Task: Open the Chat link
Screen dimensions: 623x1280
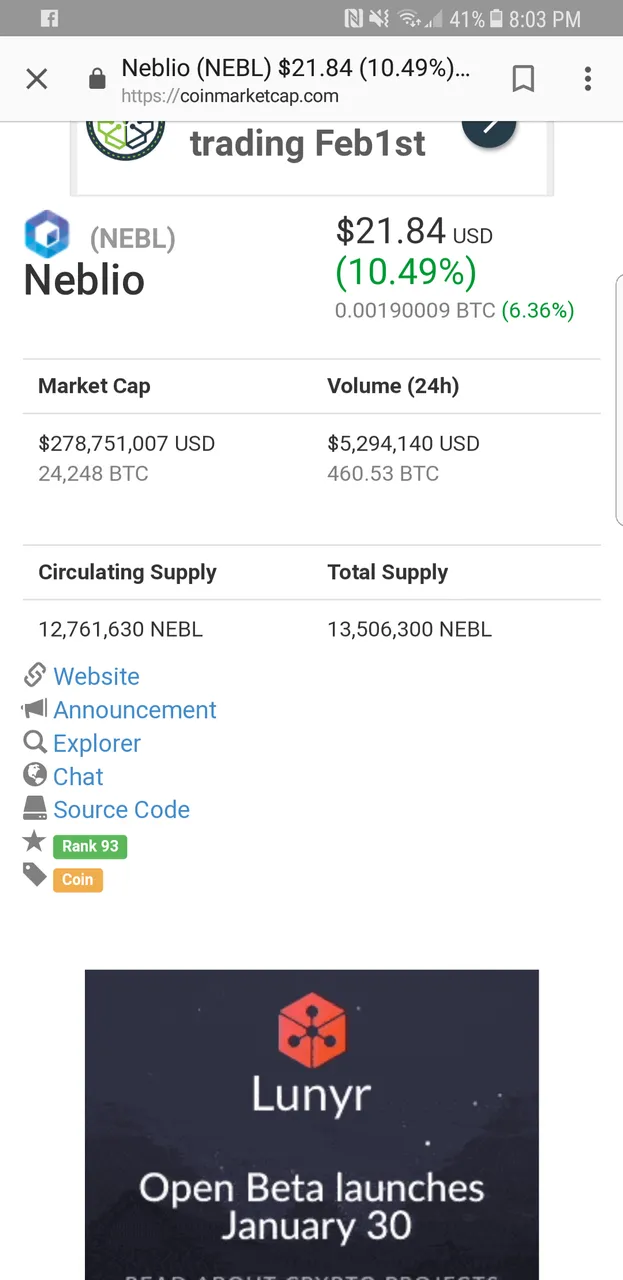Action: [x=78, y=777]
